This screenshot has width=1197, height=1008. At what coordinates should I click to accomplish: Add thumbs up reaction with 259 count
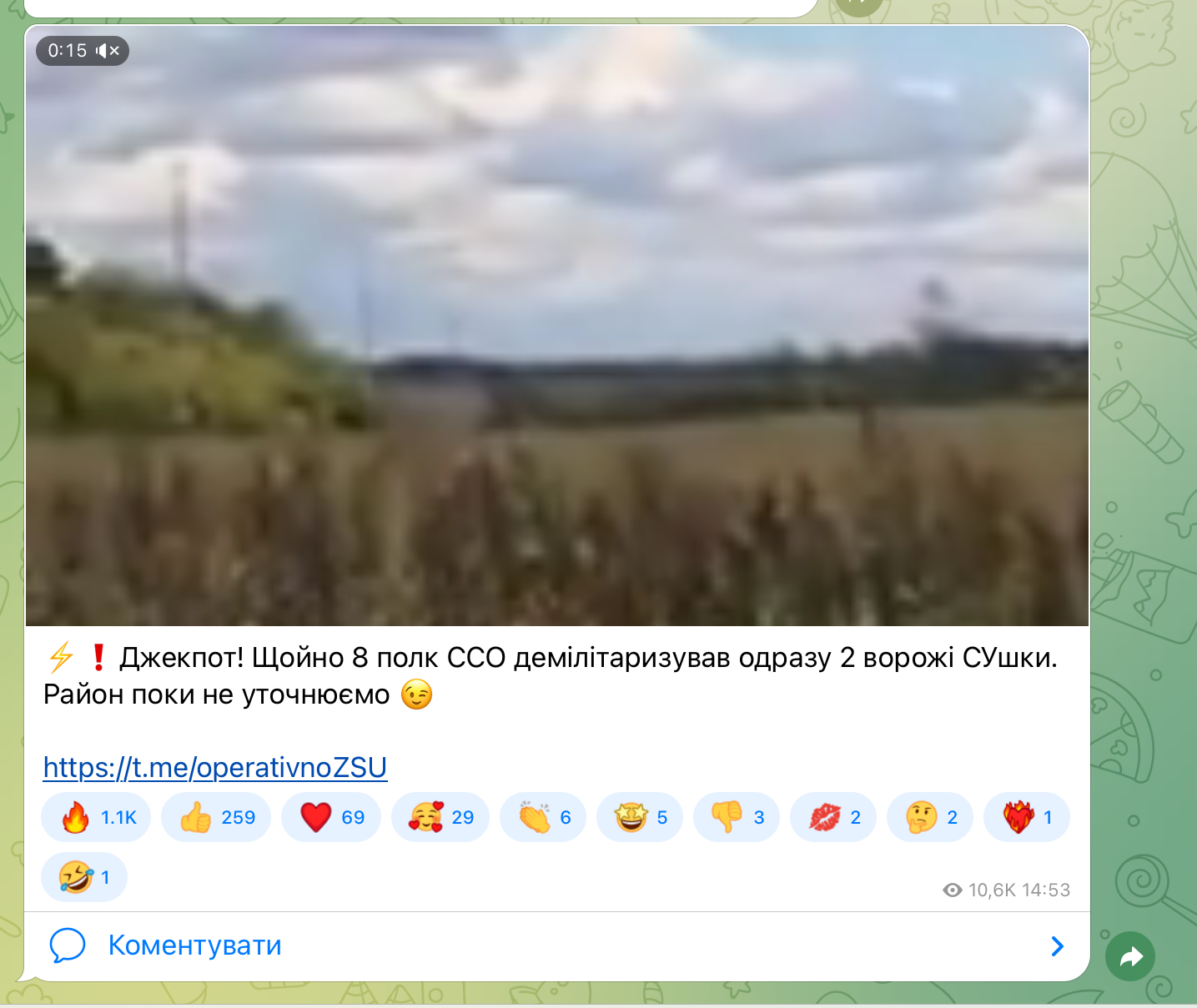point(216,817)
